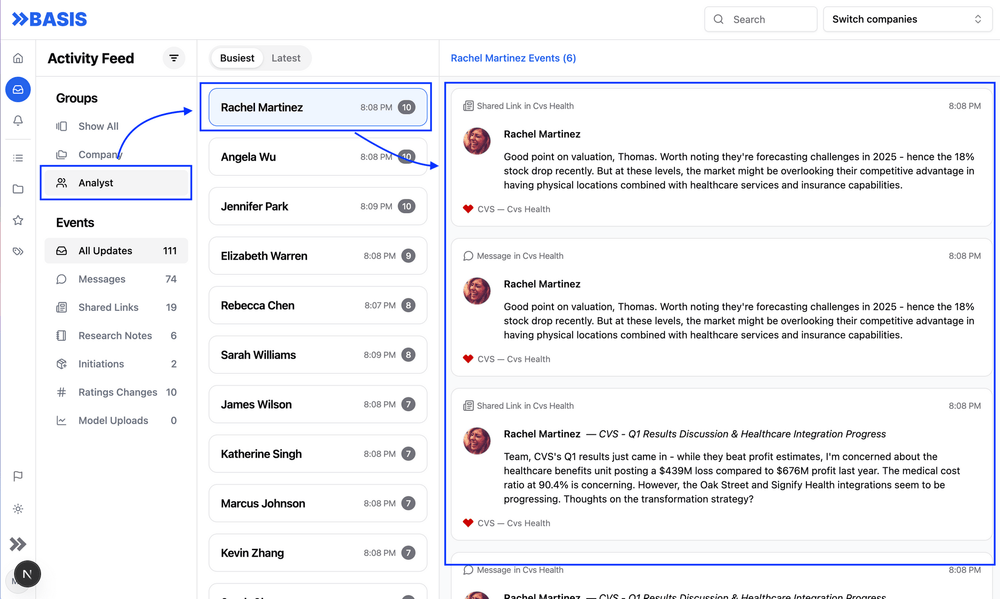
Task: Open the list view sidebar icon
Action: (18, 158)
